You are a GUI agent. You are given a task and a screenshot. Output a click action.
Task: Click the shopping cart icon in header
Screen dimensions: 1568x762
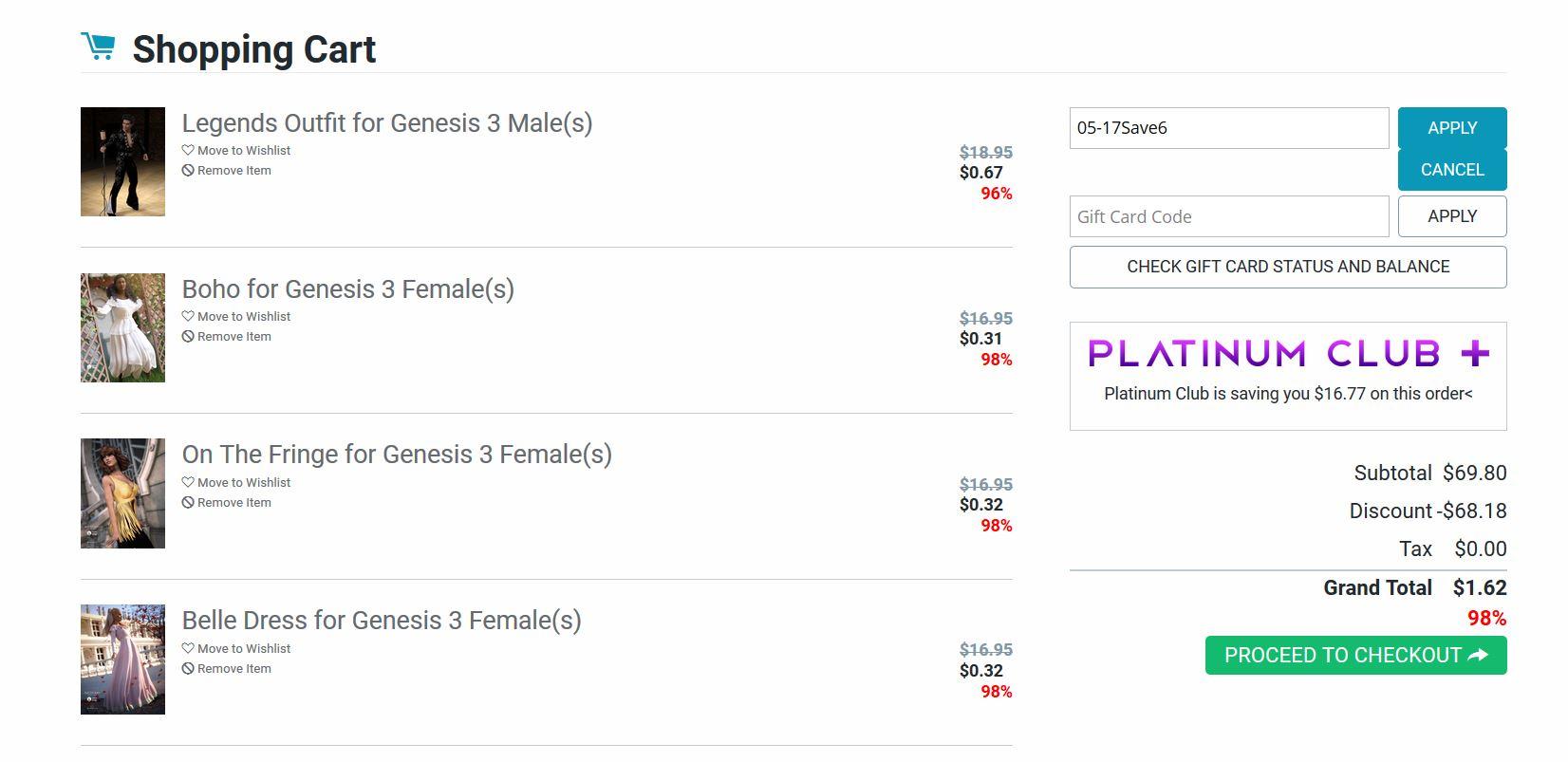tap(98, 46)
